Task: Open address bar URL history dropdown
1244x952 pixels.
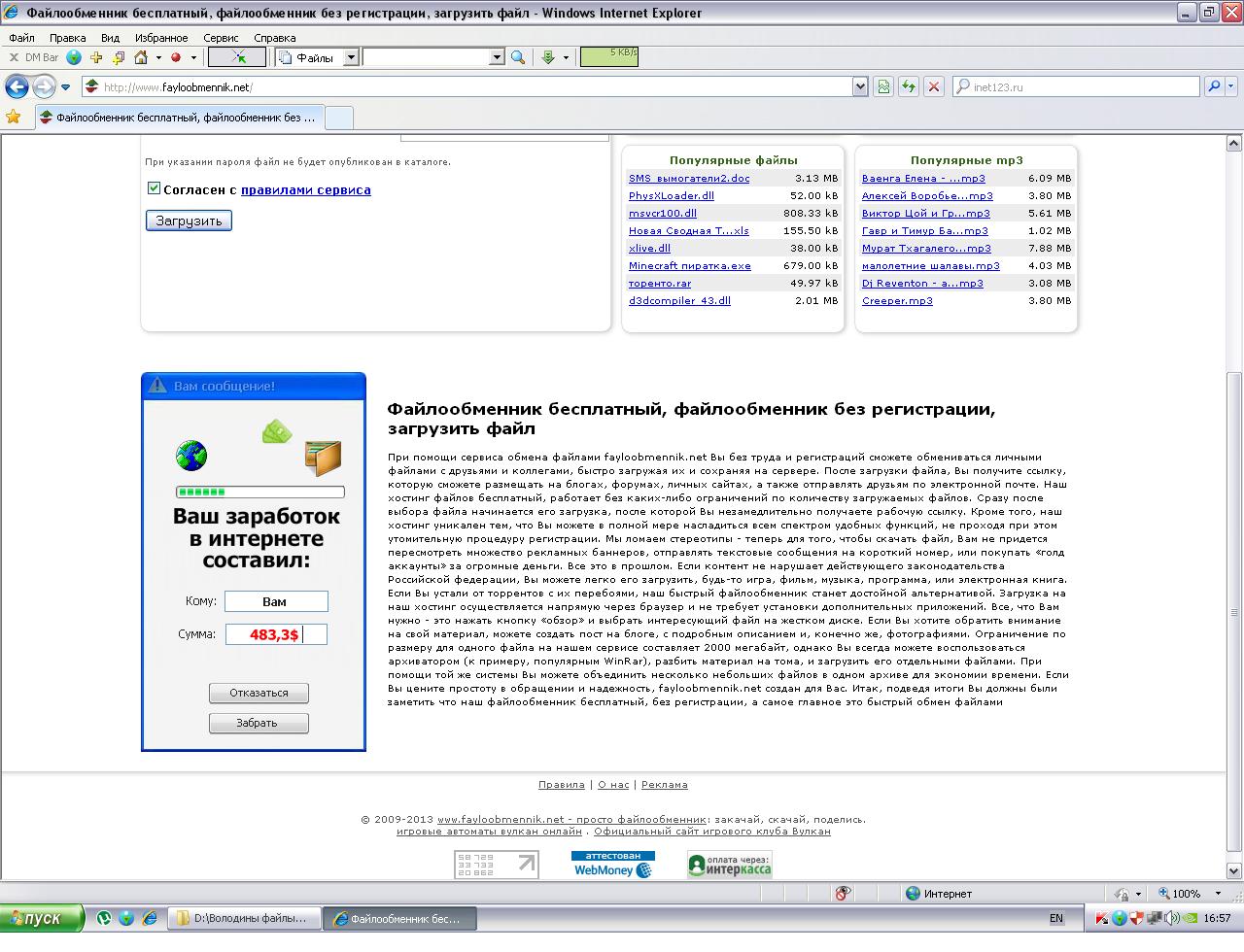Action: 859,86
